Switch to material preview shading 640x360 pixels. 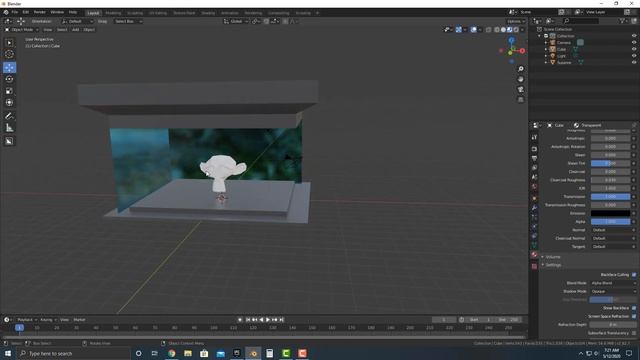(509, 30)
